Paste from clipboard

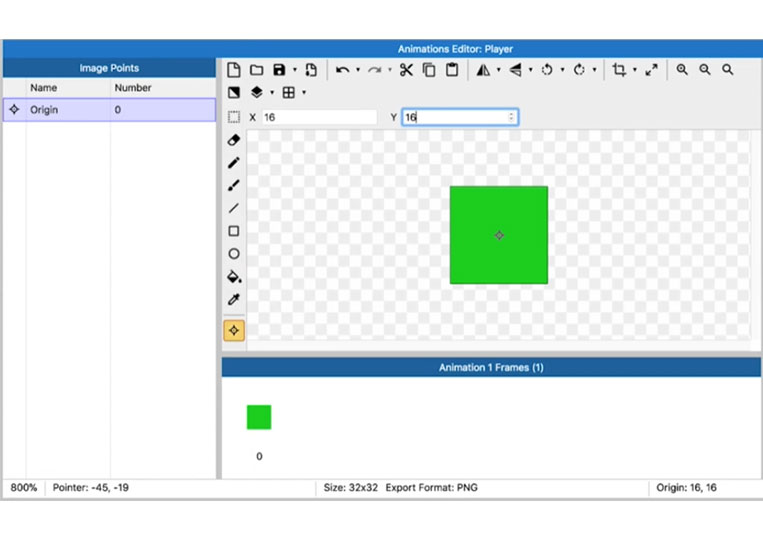pos(452,70)
